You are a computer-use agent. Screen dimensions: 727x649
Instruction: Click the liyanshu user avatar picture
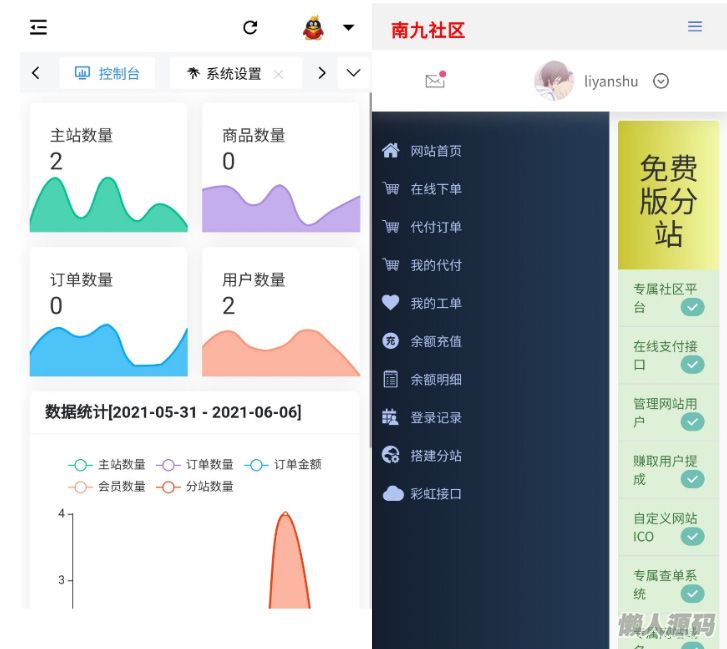pyautogui.click(x=554, y=81)
